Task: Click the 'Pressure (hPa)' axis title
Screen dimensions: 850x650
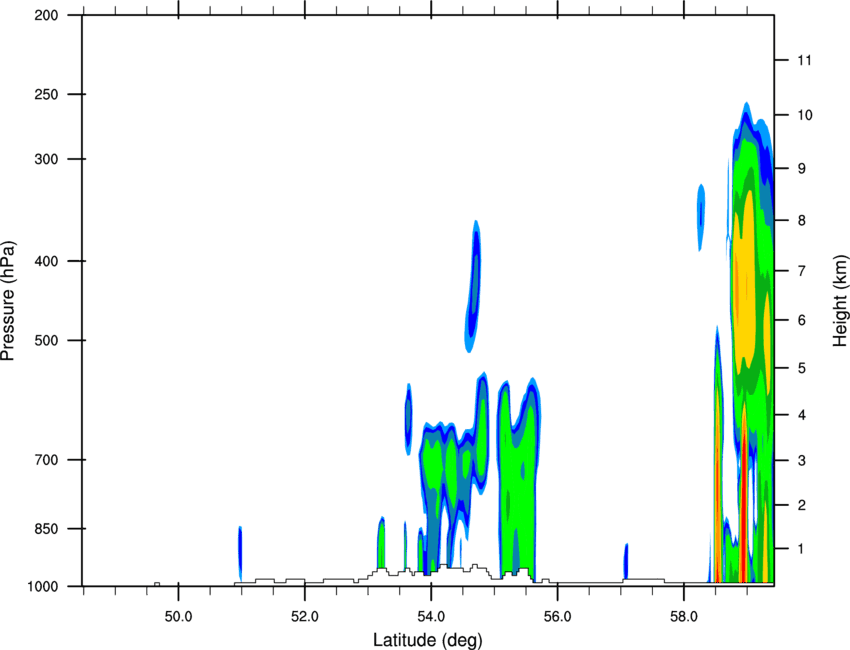Action: pos(8,301)
